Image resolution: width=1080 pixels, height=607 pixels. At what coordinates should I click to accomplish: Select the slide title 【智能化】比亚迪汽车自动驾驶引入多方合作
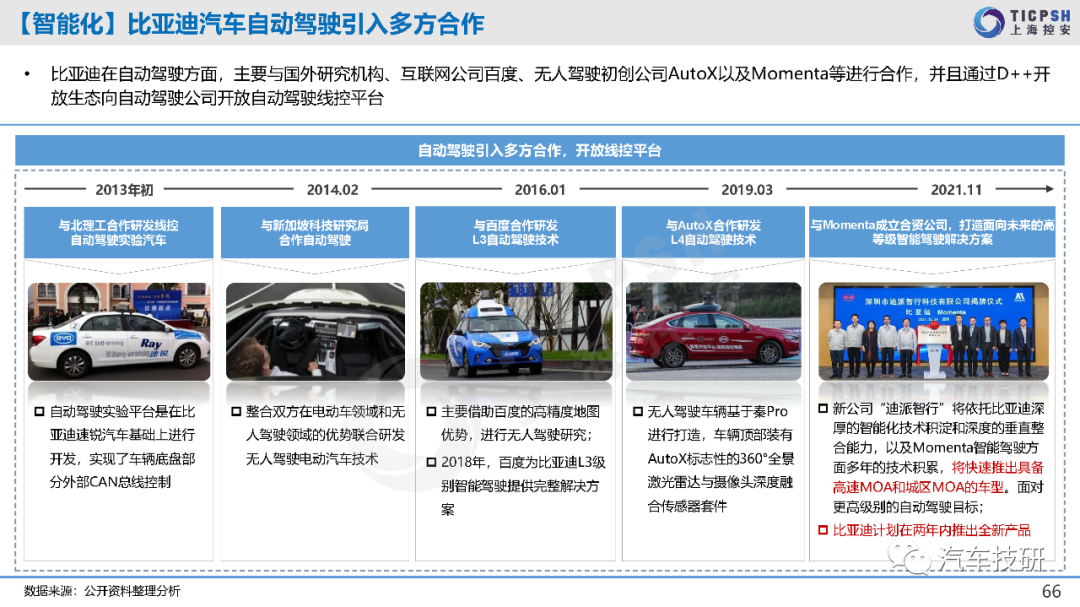(x=249, y=23)
